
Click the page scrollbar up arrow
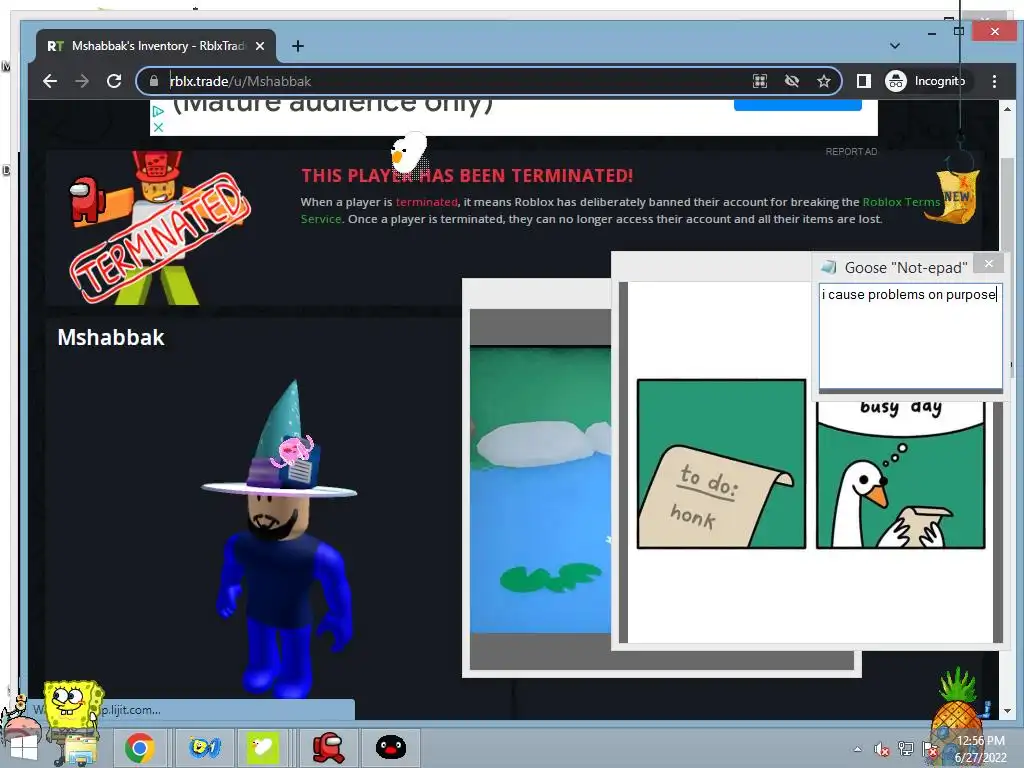(x=1007, y=109)
